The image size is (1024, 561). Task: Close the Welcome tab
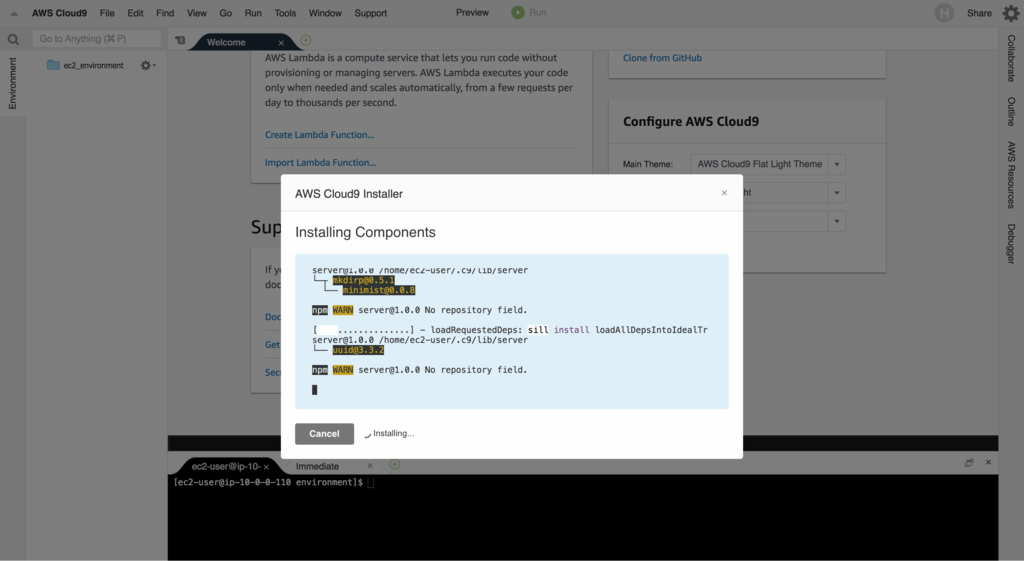pyautogui.click(x=281, y=42)
